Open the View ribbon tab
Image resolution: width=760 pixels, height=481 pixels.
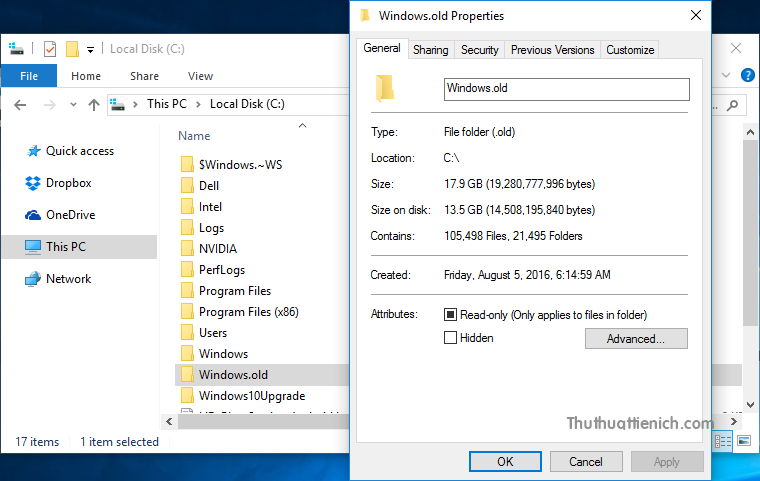tap(200, 76)
